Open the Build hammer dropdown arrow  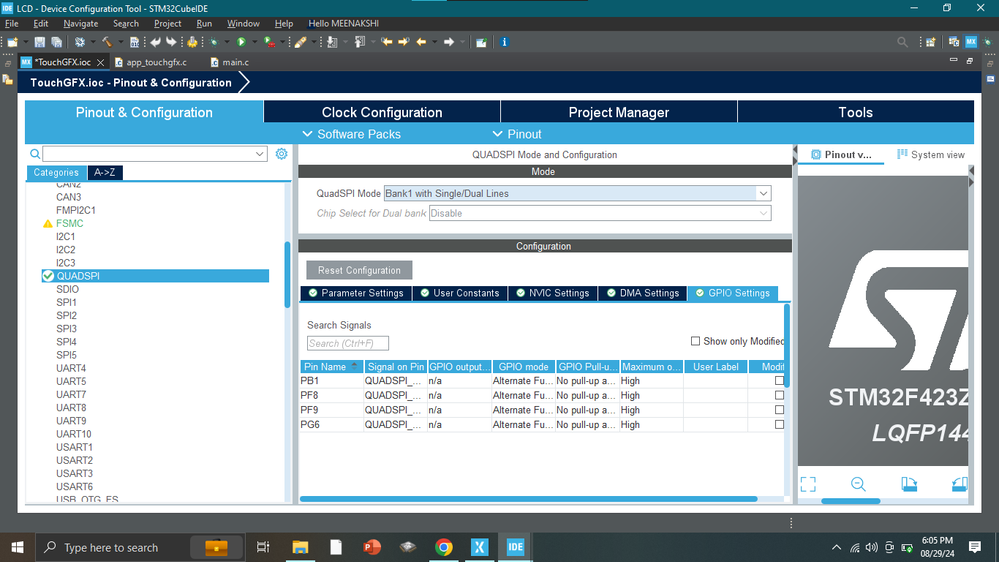point(119,42)
